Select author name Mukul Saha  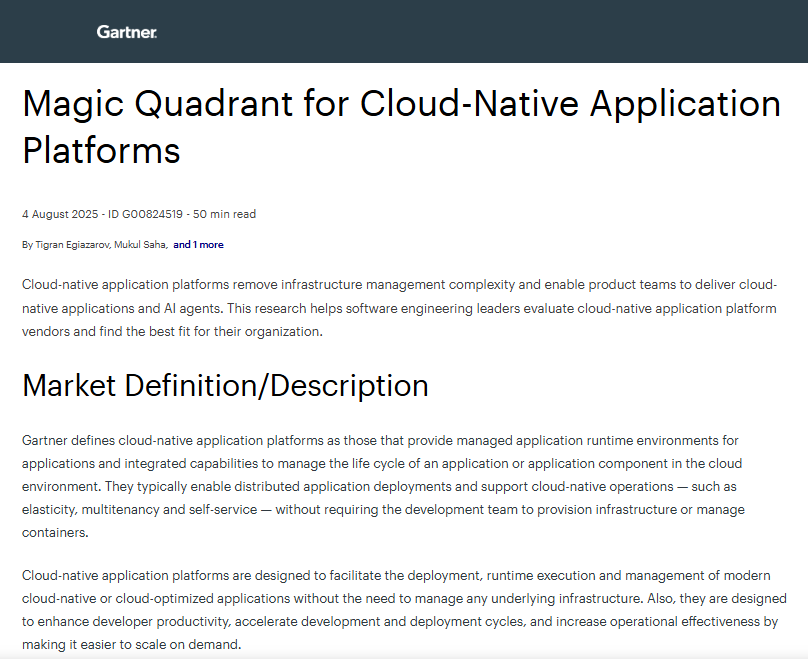click(x=142, y=244)
